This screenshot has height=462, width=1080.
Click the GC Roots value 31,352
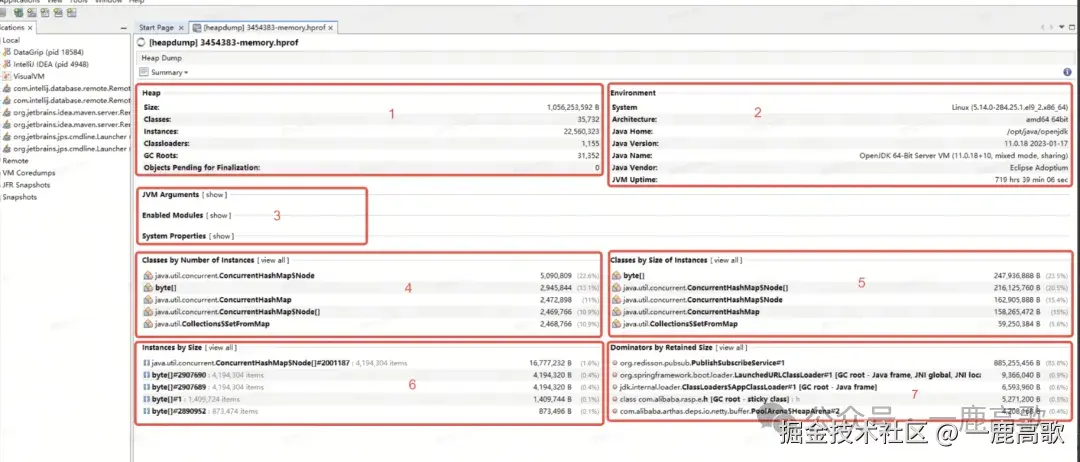588,156
